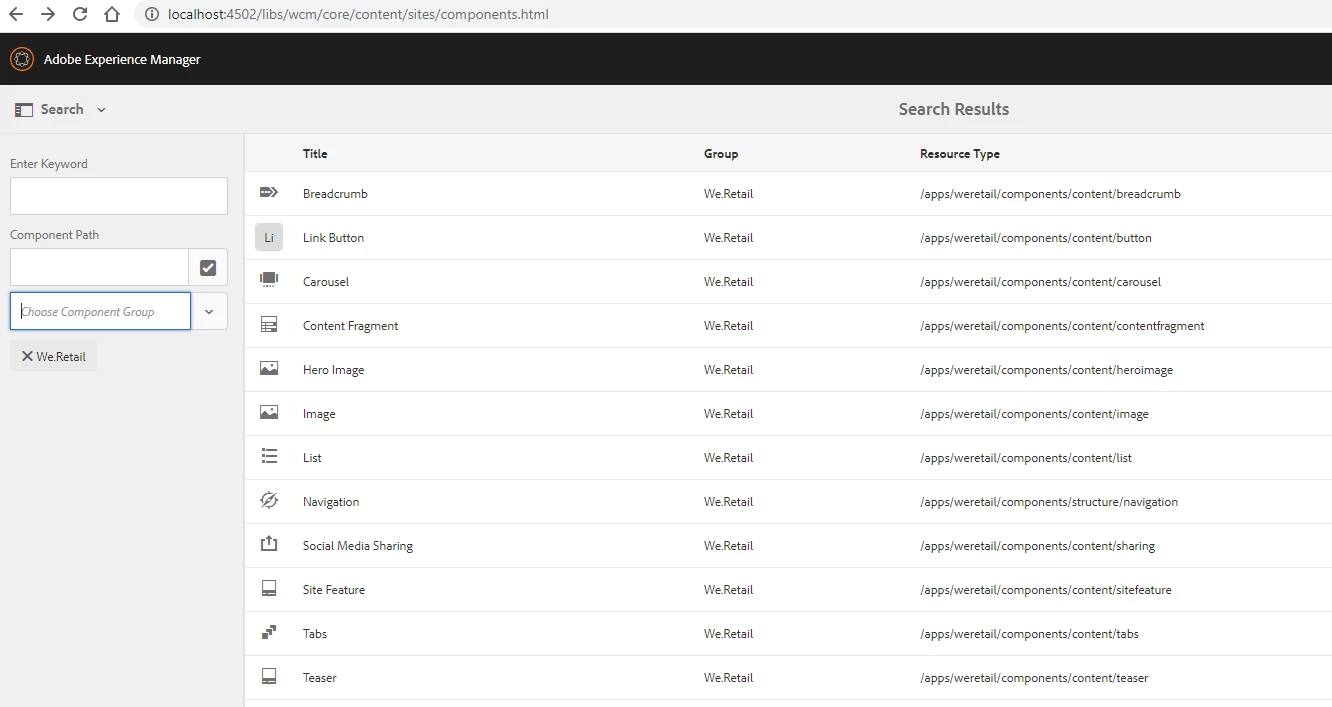Open the Social Media Sharing title
1332x707 pixels.
pos(358,545)
